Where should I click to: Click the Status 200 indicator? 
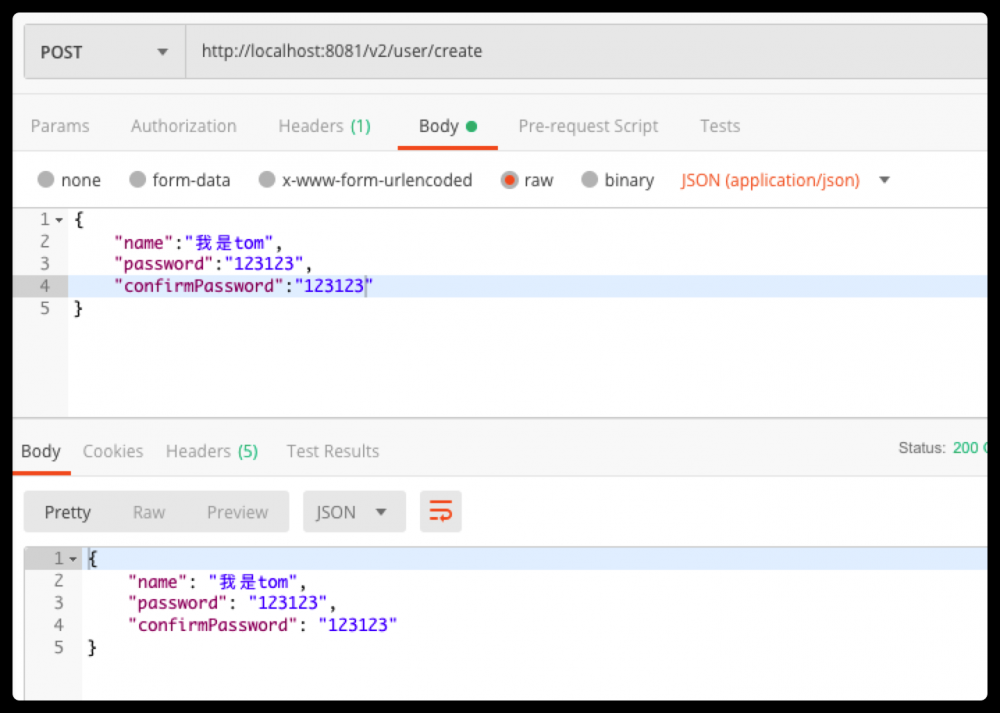pos(943,448)
